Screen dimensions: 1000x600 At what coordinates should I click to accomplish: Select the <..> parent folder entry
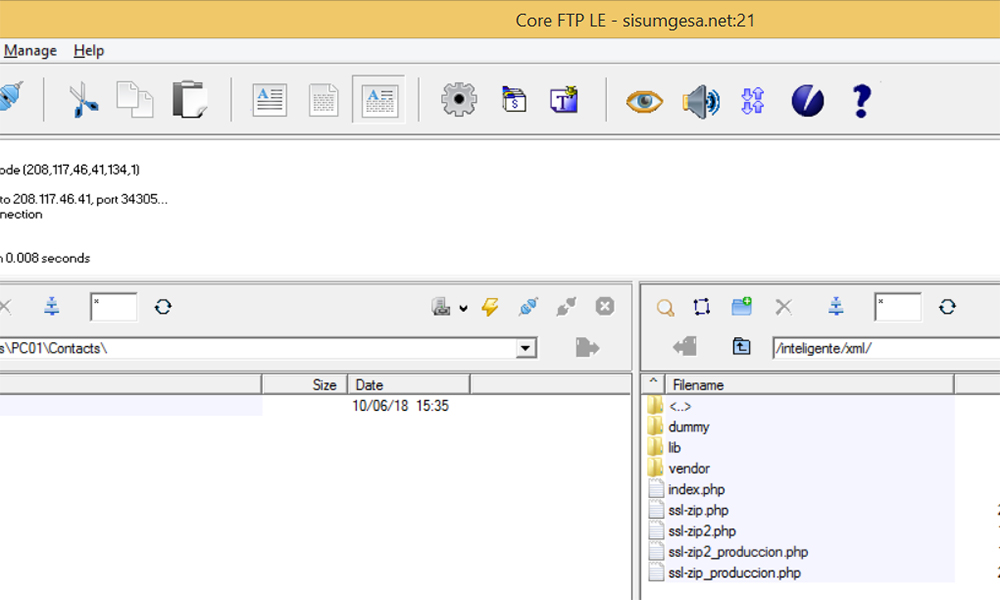[680, 406]
